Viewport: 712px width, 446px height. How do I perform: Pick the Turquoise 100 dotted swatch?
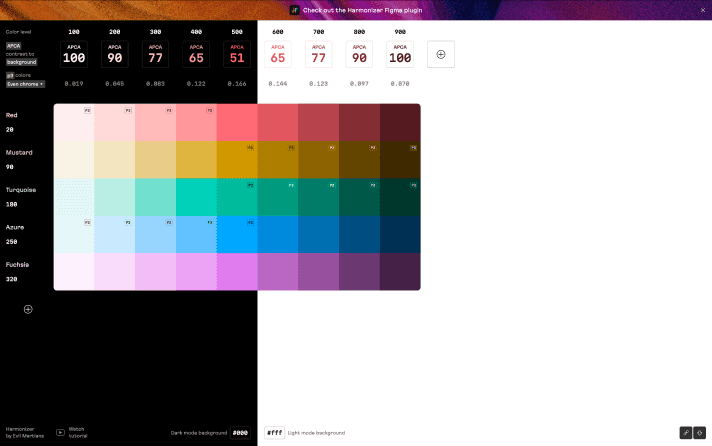tap(74, 197)
